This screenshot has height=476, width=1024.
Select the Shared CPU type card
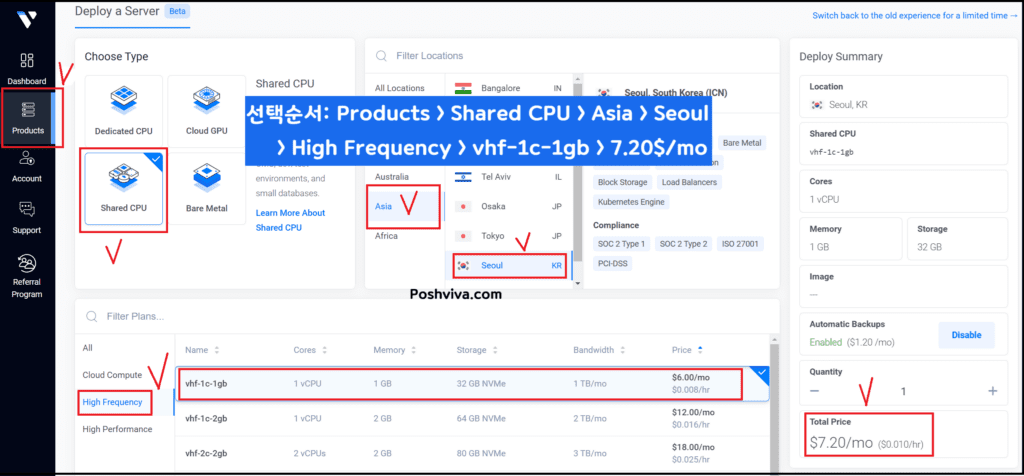pyautogui.click(x=123, y=189)
